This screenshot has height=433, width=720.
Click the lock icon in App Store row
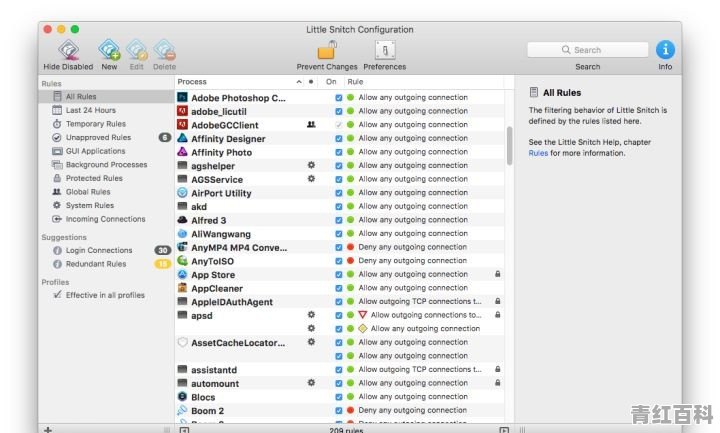pos(498,274)
